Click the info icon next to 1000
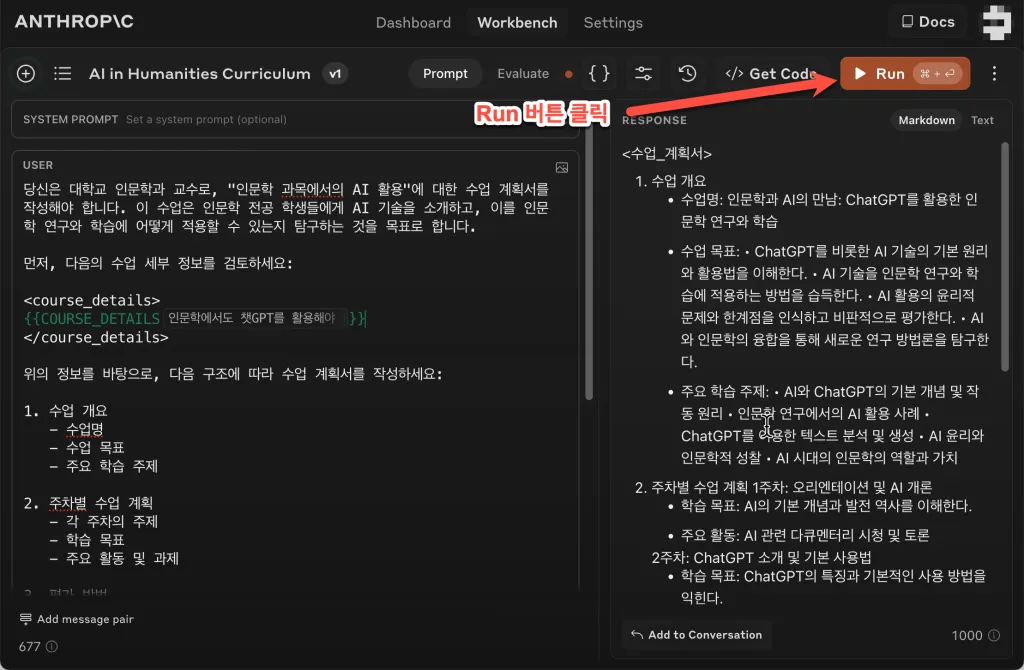 point(996,636)
